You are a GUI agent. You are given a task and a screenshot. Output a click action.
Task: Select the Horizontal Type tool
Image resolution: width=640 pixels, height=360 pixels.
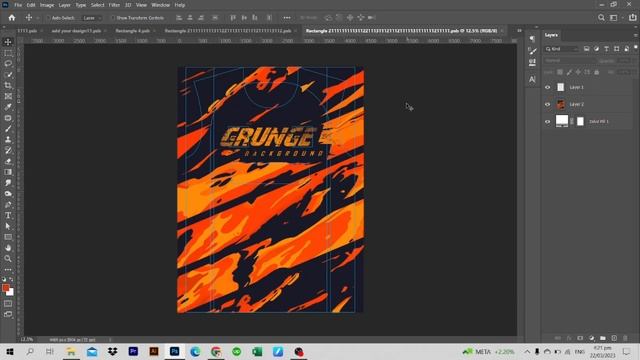click(x=8, y=215)
